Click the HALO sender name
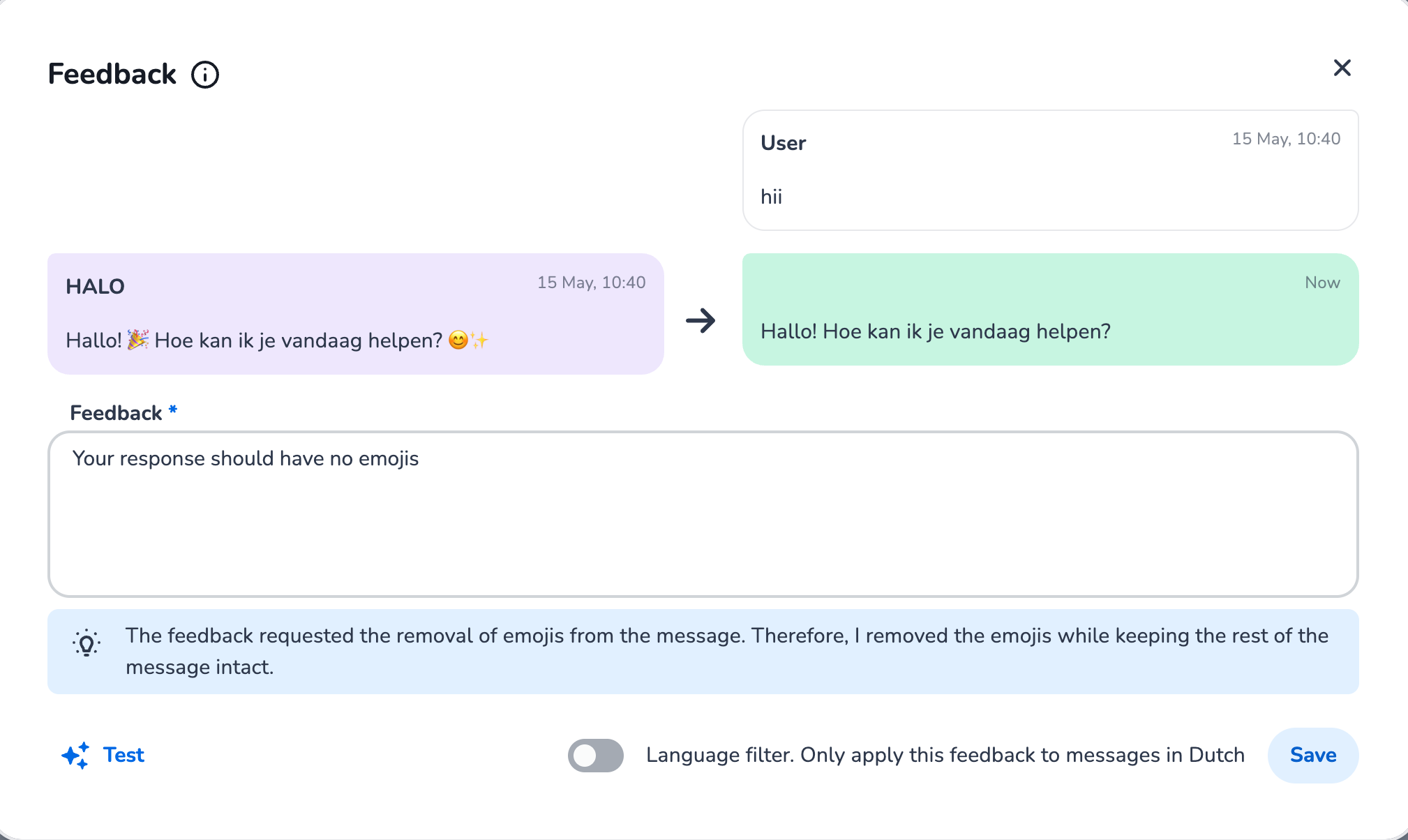 [x=95, y=286]
